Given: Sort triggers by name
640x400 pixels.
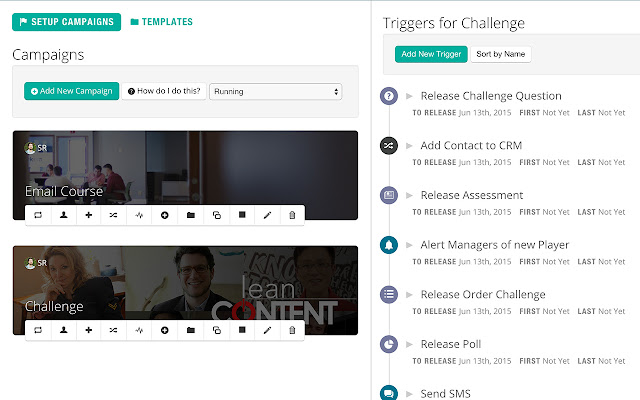Looking at the screenshot, I should point(501,54).
